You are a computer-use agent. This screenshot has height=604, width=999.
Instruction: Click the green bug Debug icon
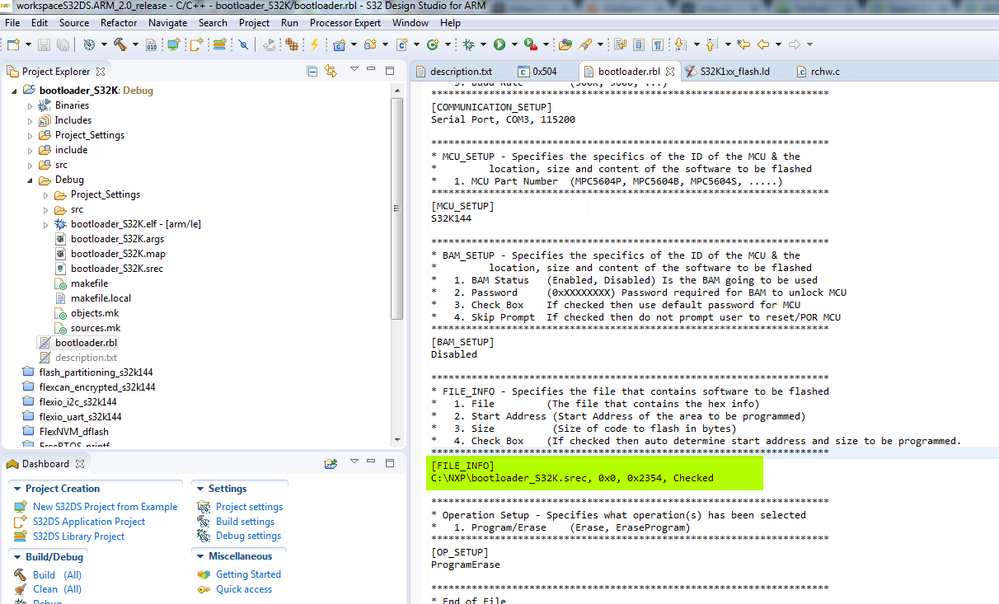[469, 45]
